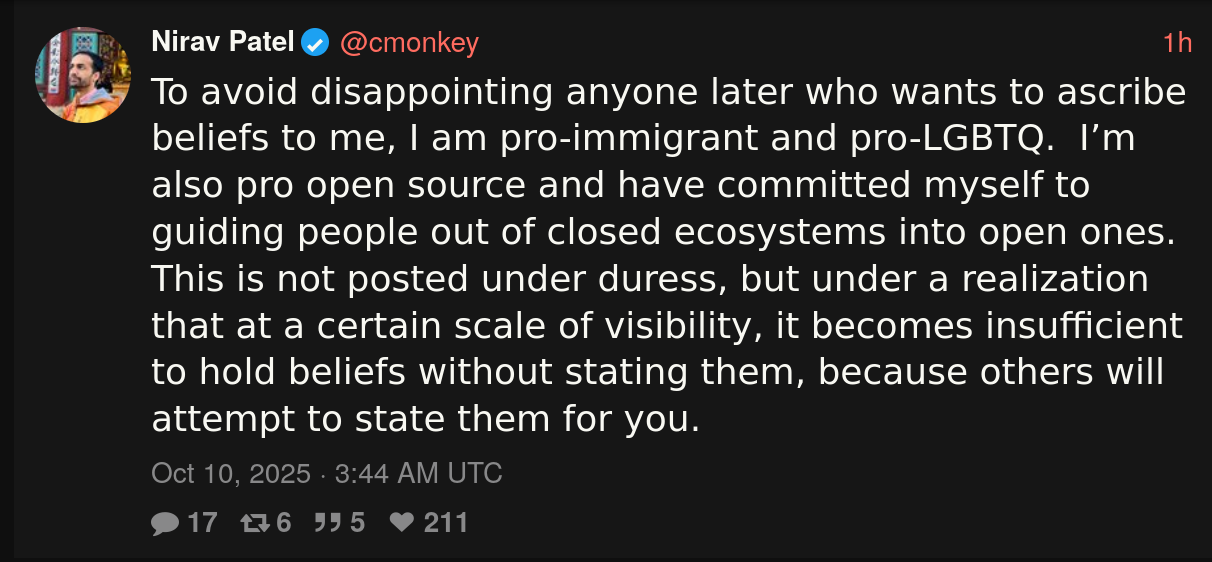
Task: Visit the @cmonkey handle link
Action: pyautogui.click(x=409, y=43)
